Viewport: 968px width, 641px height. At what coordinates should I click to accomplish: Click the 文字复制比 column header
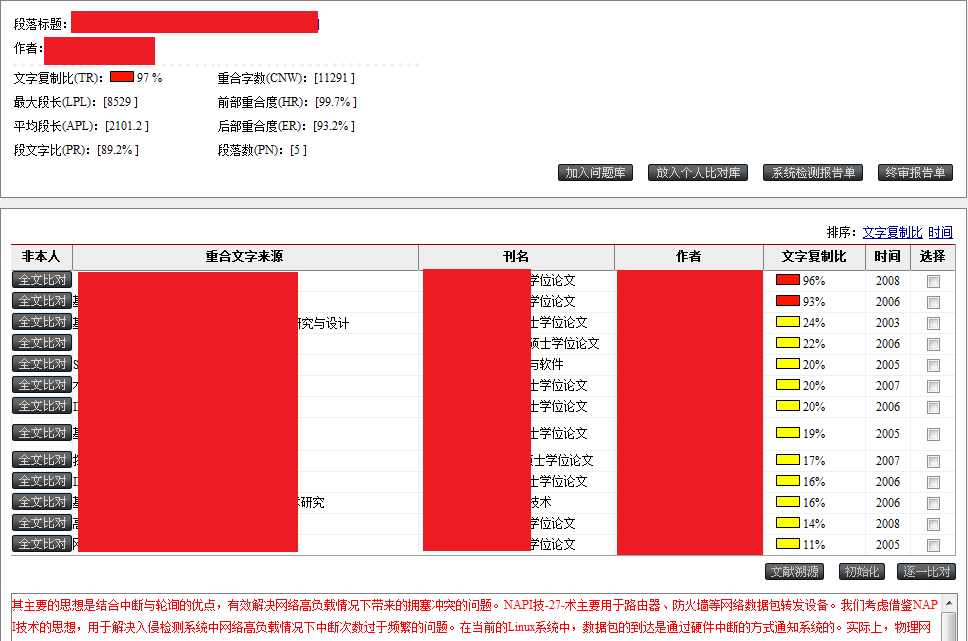(x=814, y=256)
